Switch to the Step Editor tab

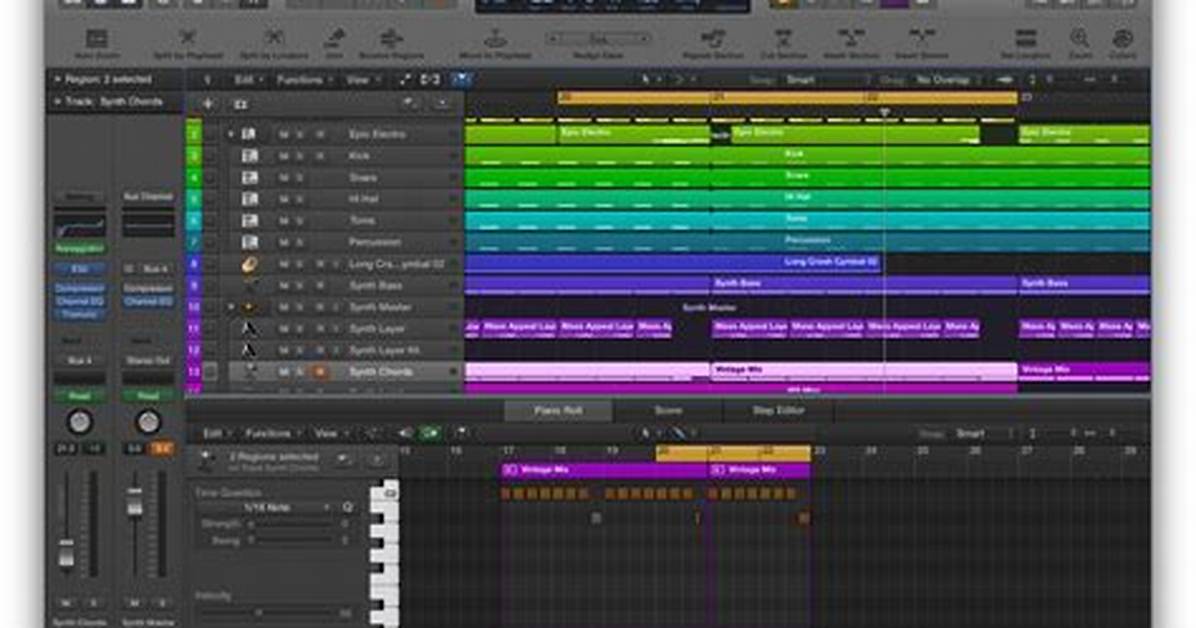click(777, 411)
